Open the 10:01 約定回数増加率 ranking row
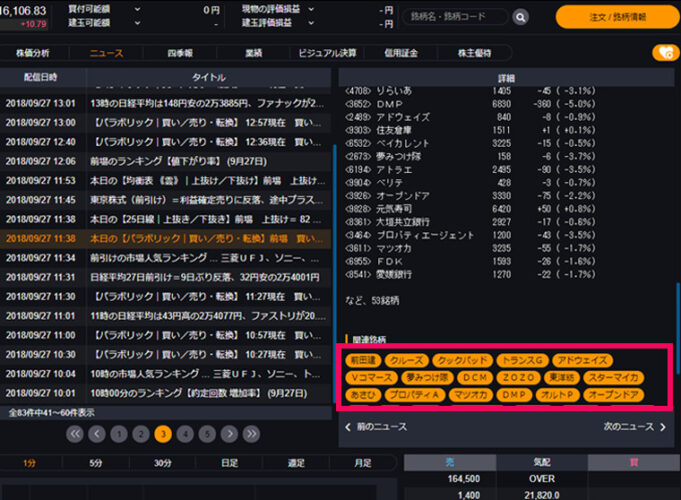Image resolution: width=681 pixels, height=500 pixels. (x=165, y=393)
